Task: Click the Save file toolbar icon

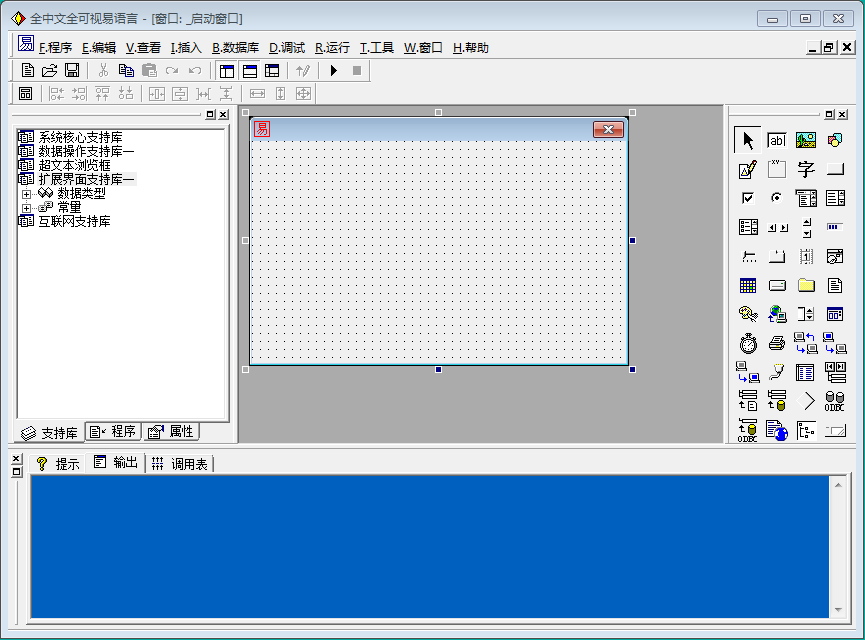Action: pyautogui.click(x=72, y=70)
